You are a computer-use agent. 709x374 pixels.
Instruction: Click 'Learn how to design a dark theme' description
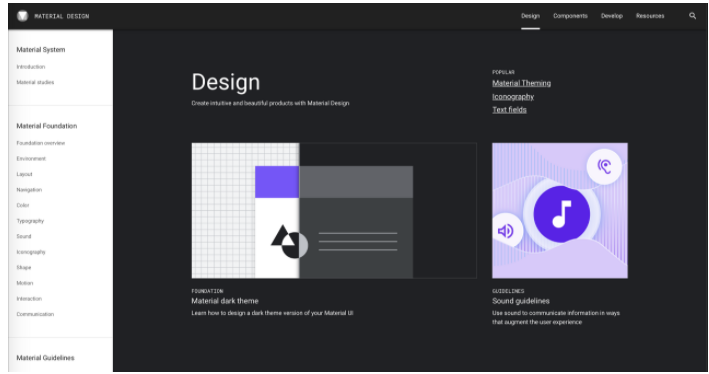pos(272,313)
